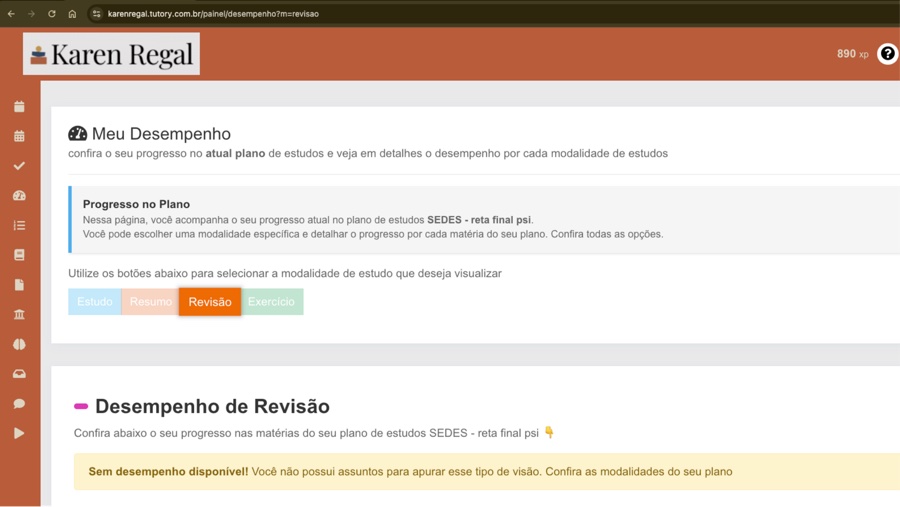Click the SEDES - reta final psi plan name
The height and width of the screenshot is (507, 900).
(x=479, y=220)
